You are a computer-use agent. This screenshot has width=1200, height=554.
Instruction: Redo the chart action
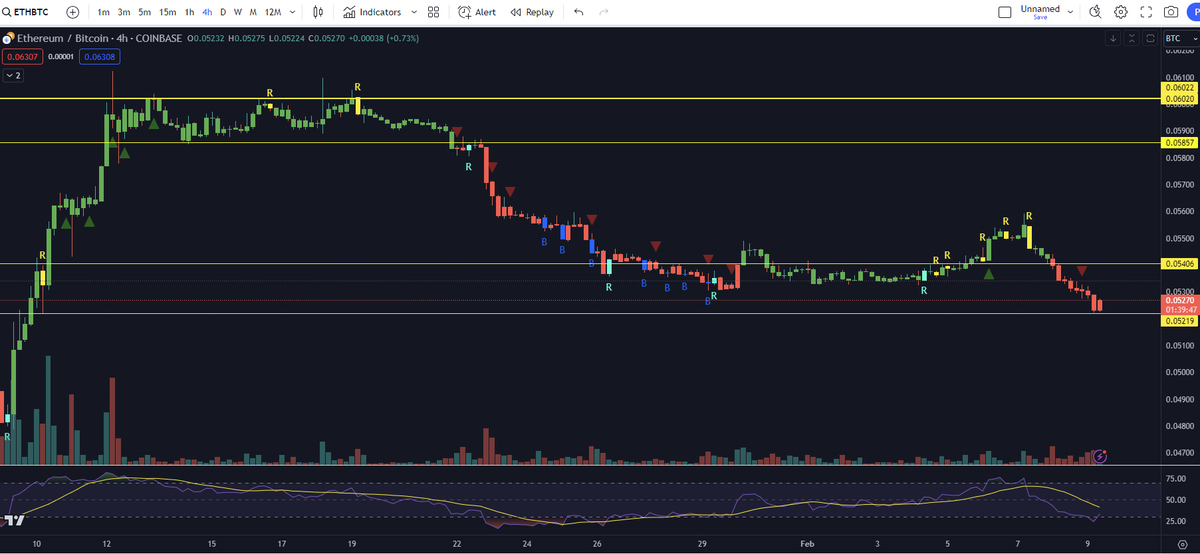pyautogui.click(x=603, y=12)
